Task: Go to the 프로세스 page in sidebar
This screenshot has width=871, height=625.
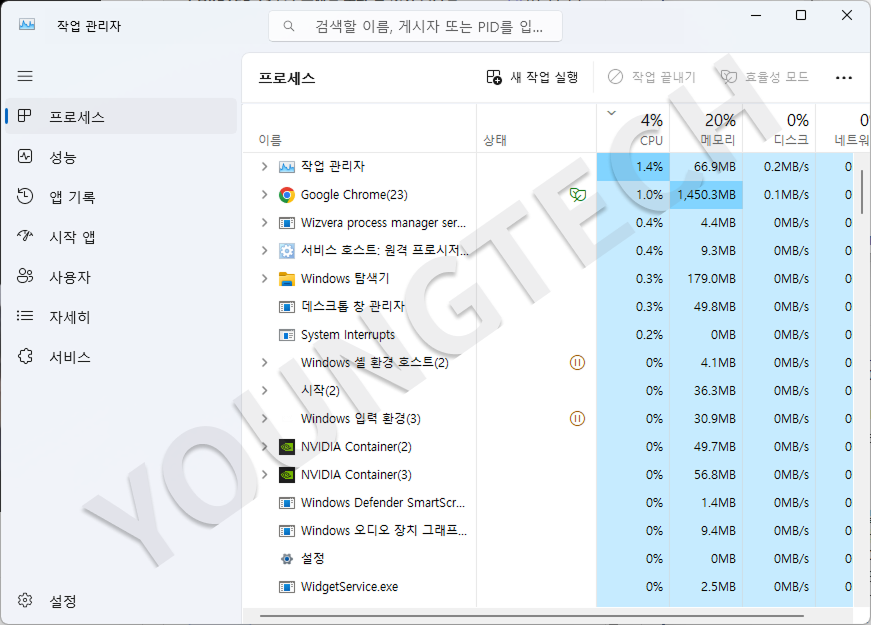Action: (x=121, y=116)
